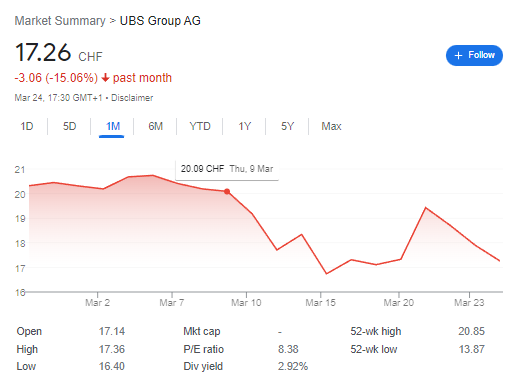Switch to the 5D time range tab
Viewport: 523px width, 383px height.
69,126
